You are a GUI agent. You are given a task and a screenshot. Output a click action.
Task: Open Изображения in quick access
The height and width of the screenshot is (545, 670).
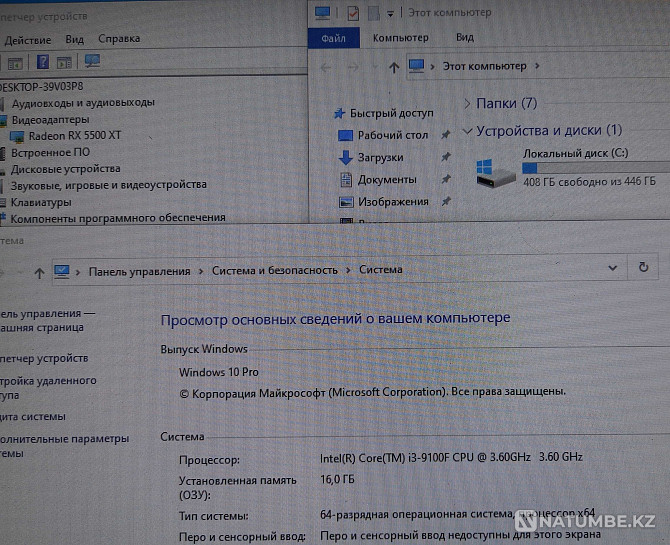click(393, 202)
